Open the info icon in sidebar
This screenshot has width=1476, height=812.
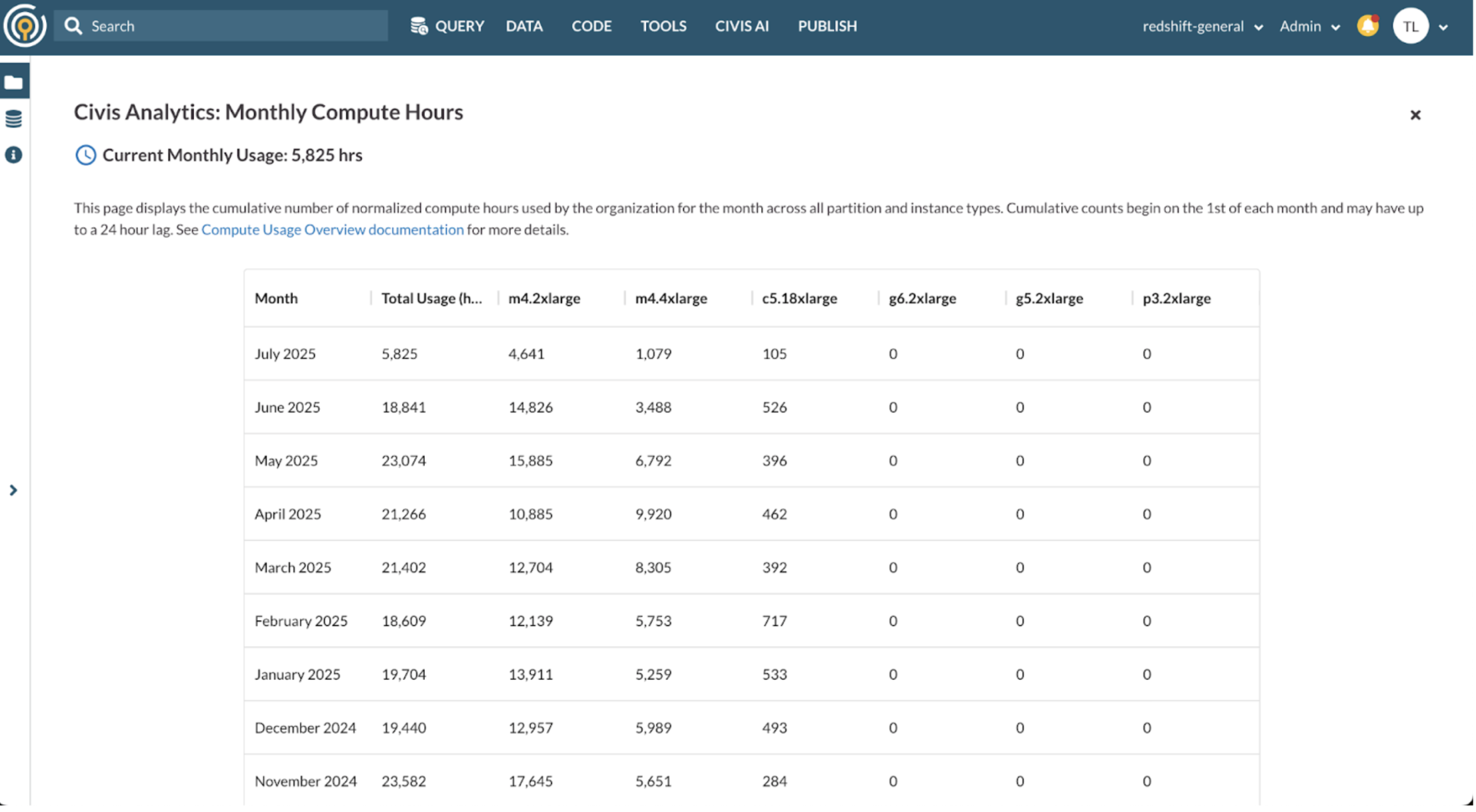point(13,155)
